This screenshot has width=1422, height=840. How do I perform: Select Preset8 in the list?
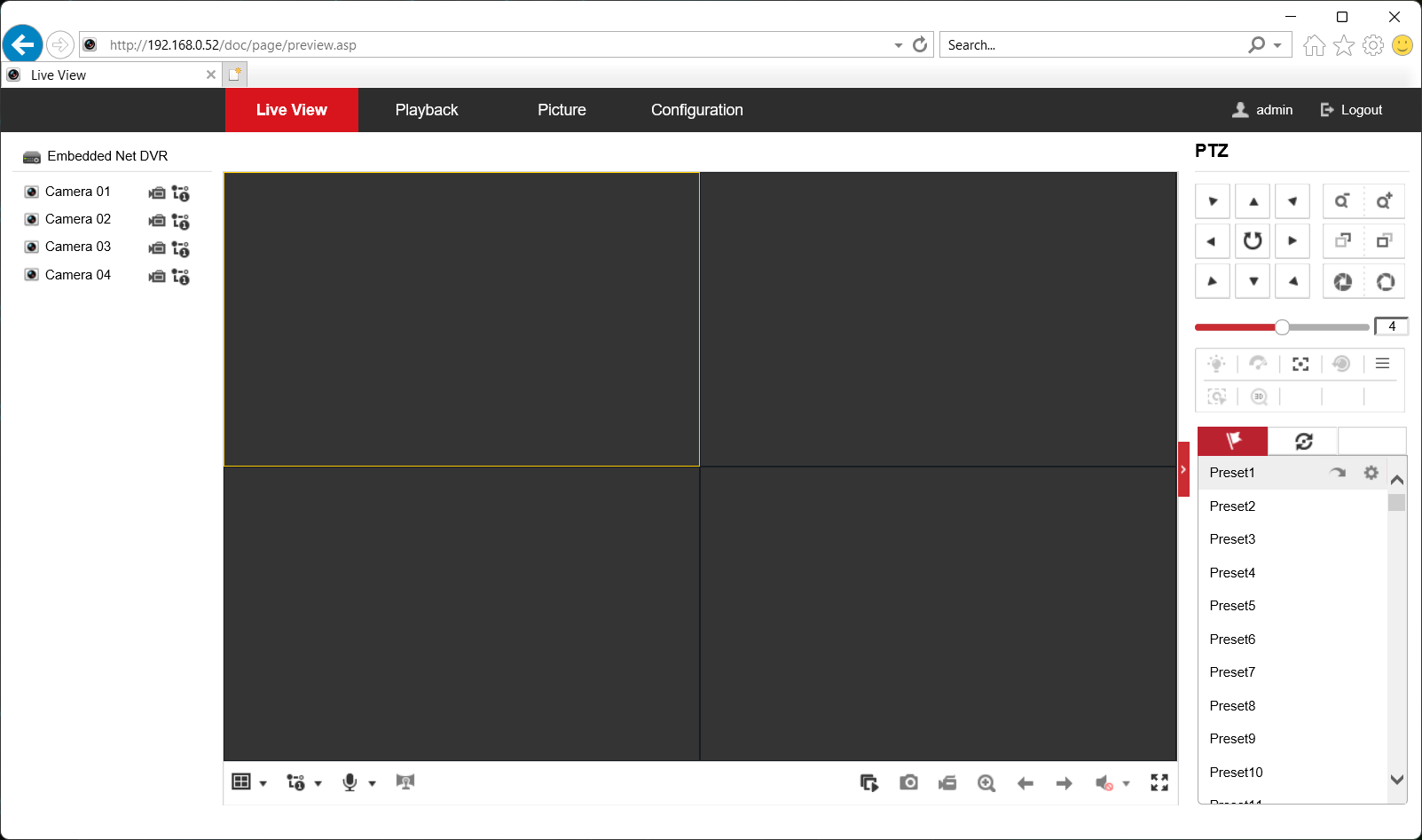pos(1292,706)
